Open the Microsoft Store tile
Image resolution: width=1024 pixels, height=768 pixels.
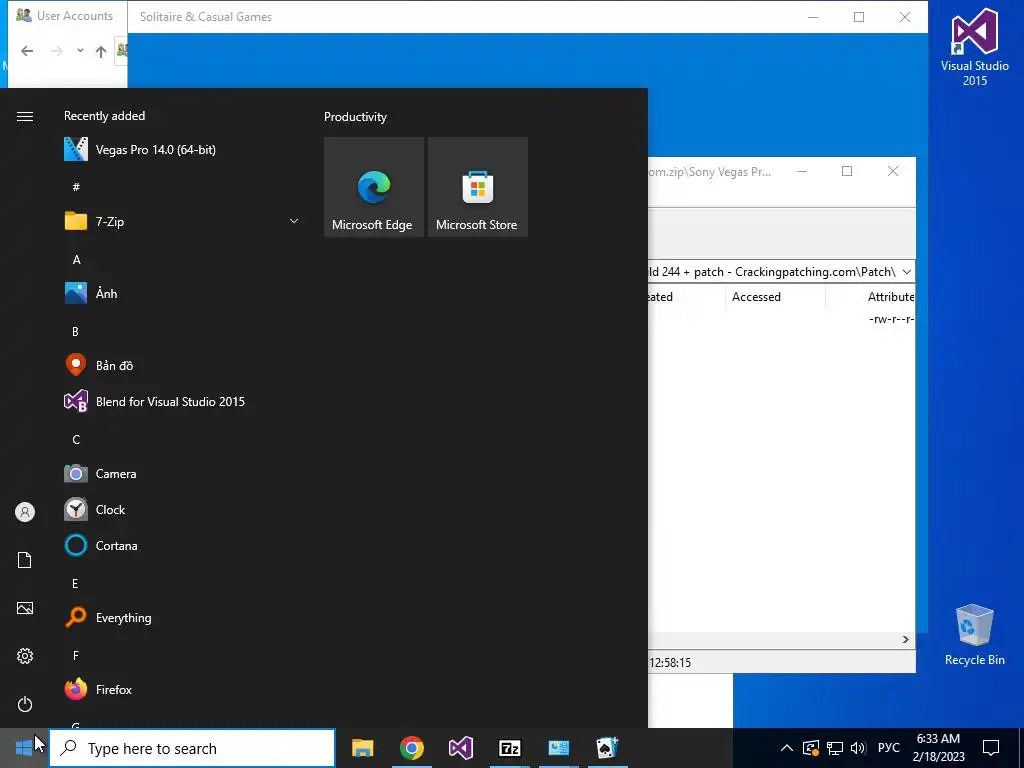click(477, 187)
